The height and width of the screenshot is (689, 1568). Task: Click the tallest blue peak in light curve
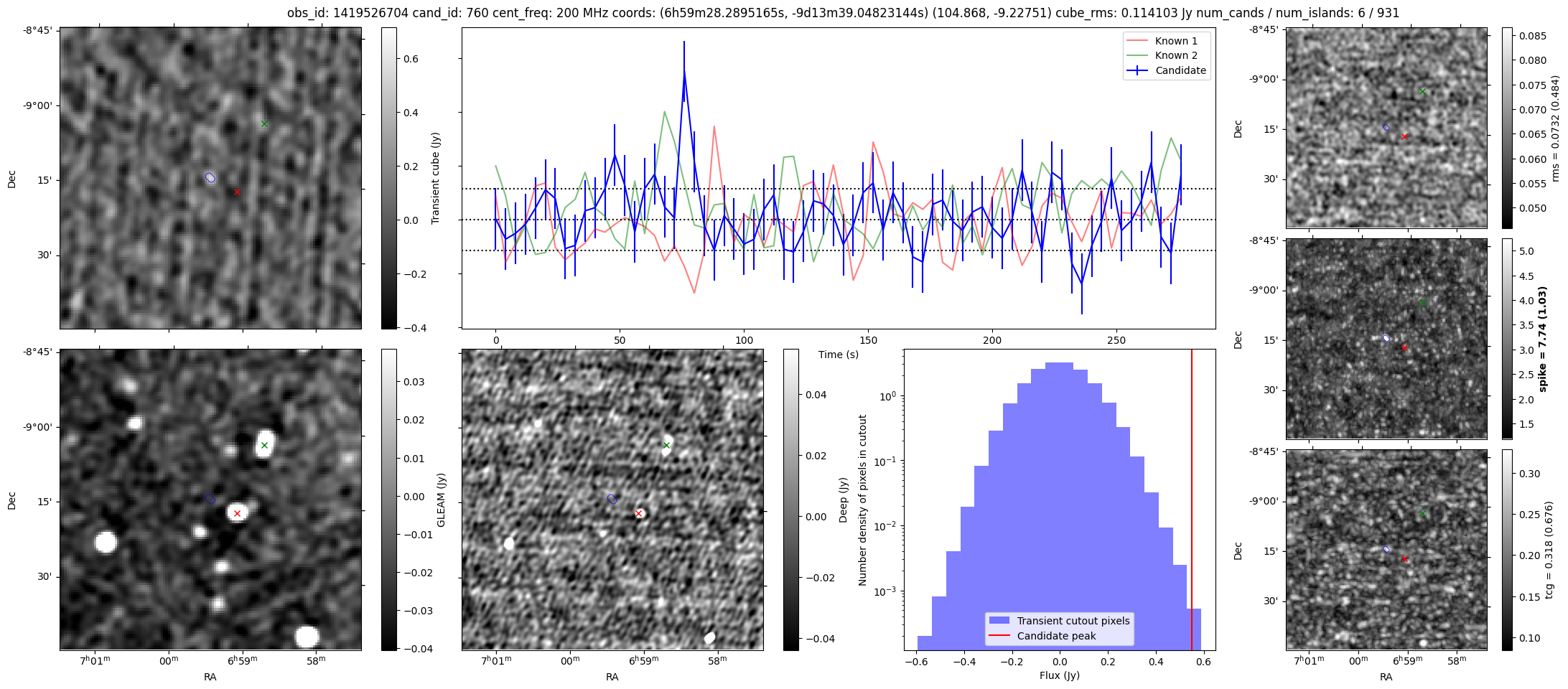[x=684, y=70]
